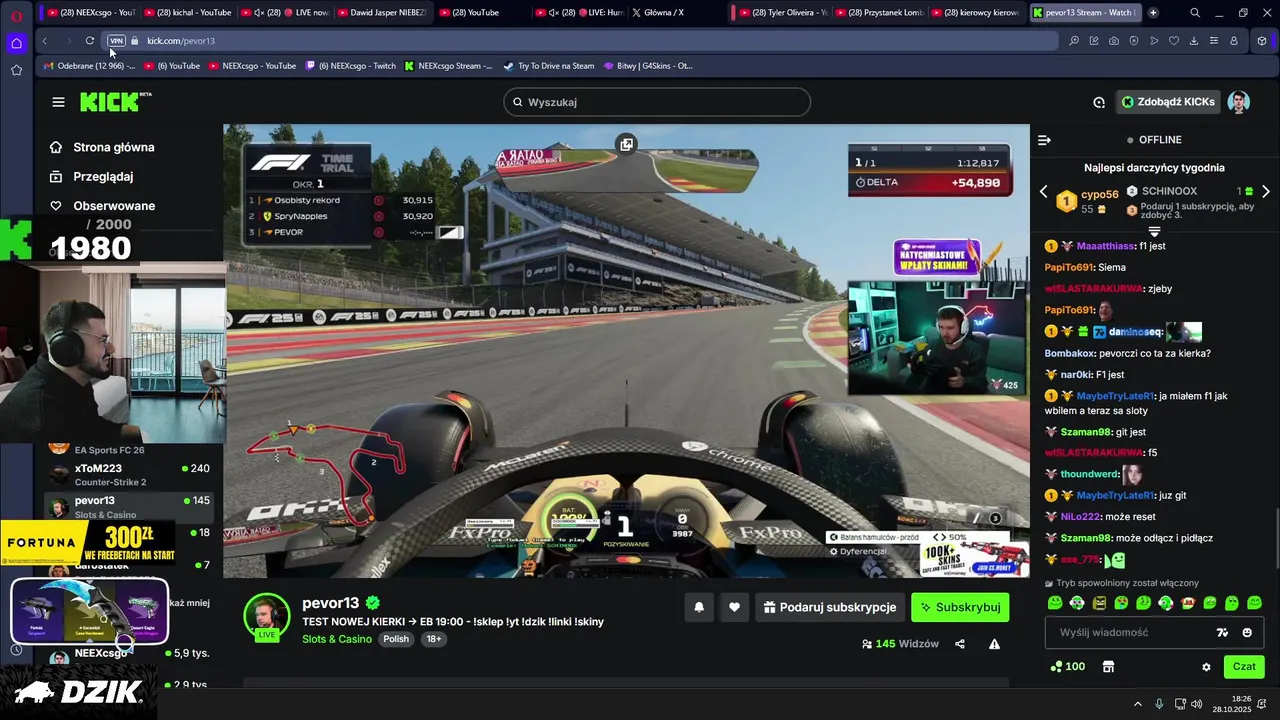Image resolution: width=1280 pixels, height=720 pixels.
Task: Click PapiTo691 username saying Siema
Action: [x=1069, y=267]
